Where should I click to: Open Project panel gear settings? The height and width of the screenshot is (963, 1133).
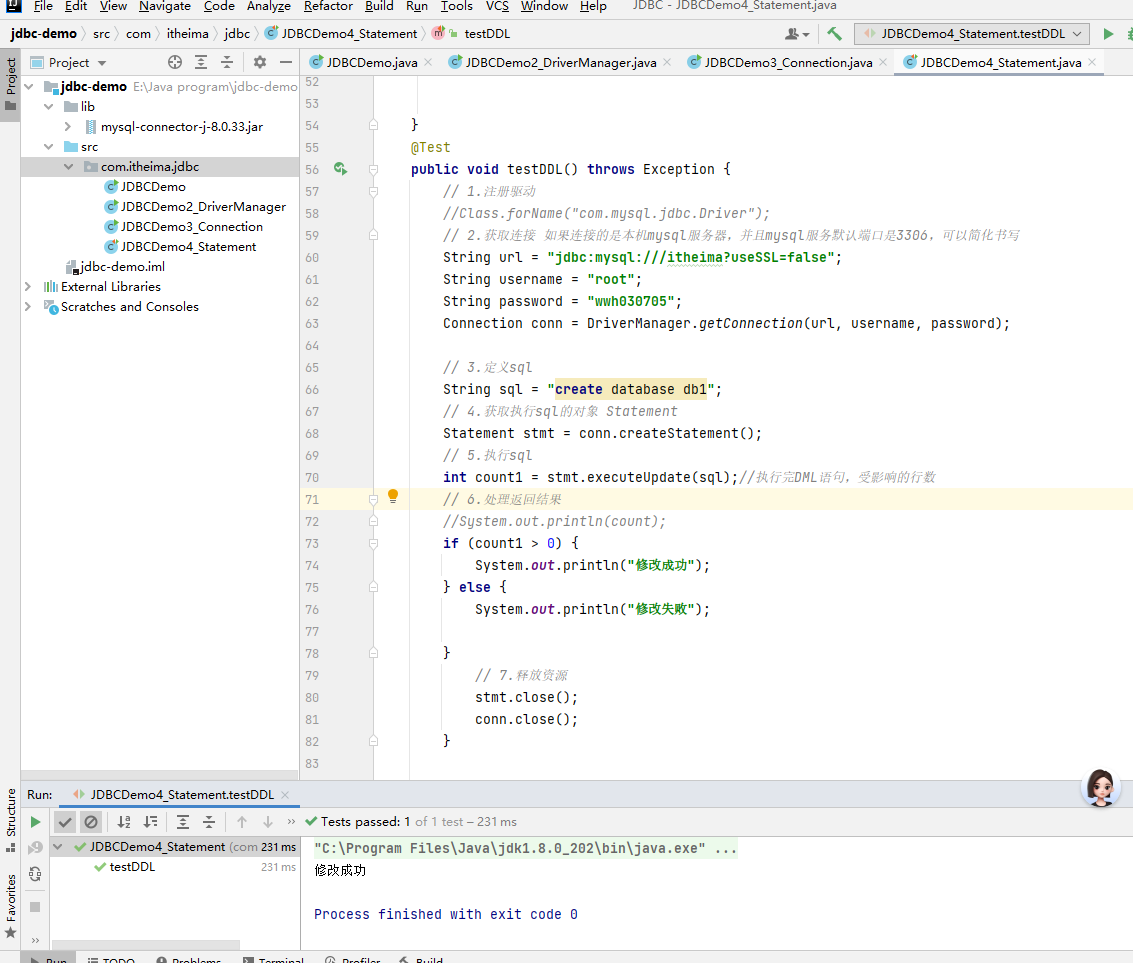point(260,62)
